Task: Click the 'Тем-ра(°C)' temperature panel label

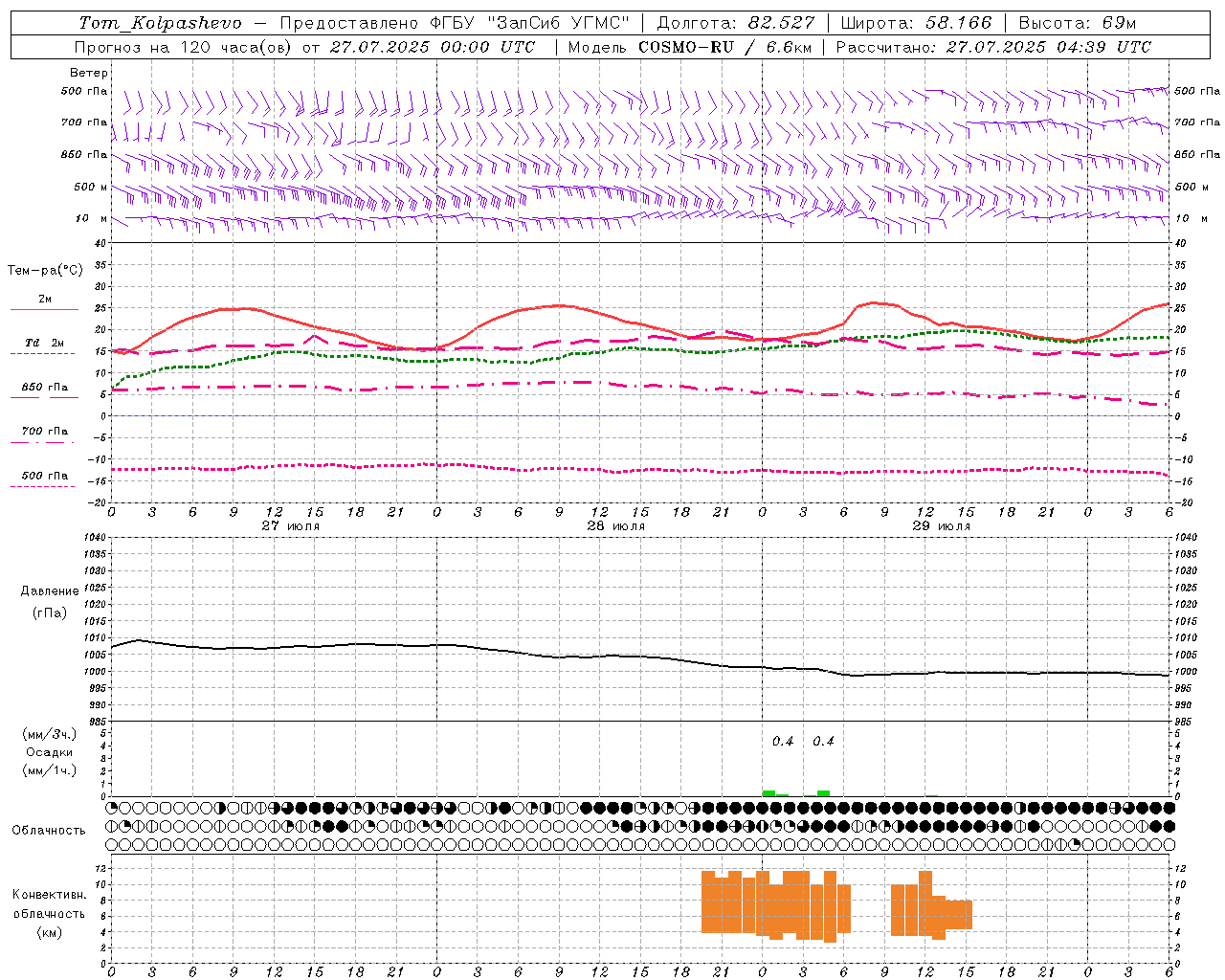Action: point(45,271)
